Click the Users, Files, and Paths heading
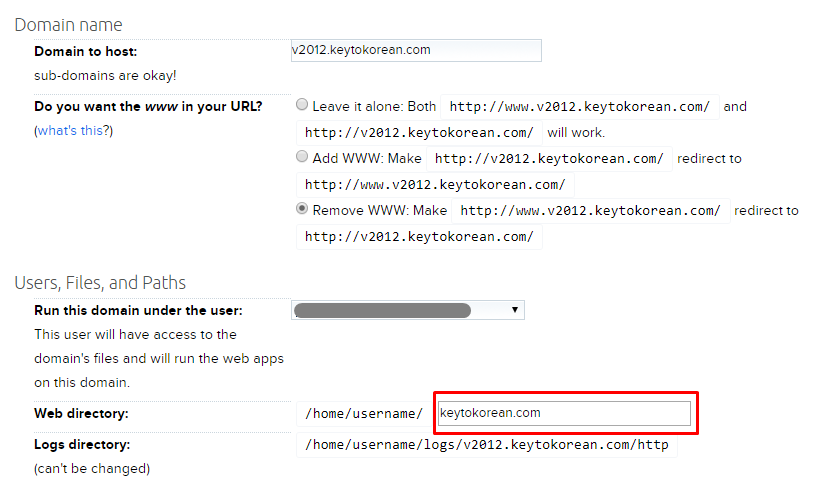This screenshot has height=498, width=820. click(x=100, y=283)
